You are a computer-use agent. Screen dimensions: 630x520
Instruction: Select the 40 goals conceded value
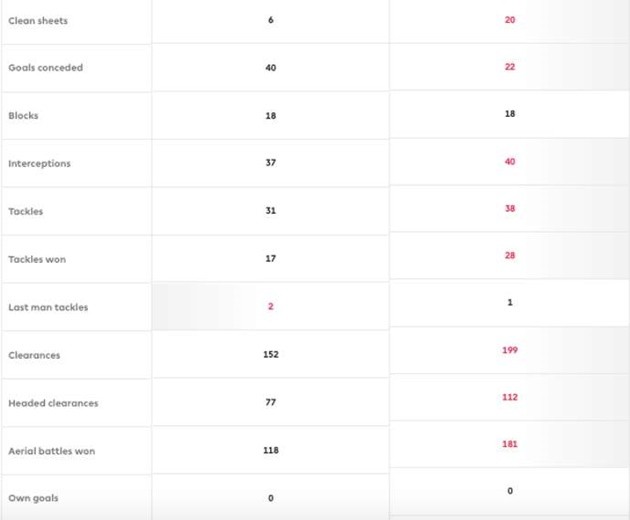pos(271,68)
